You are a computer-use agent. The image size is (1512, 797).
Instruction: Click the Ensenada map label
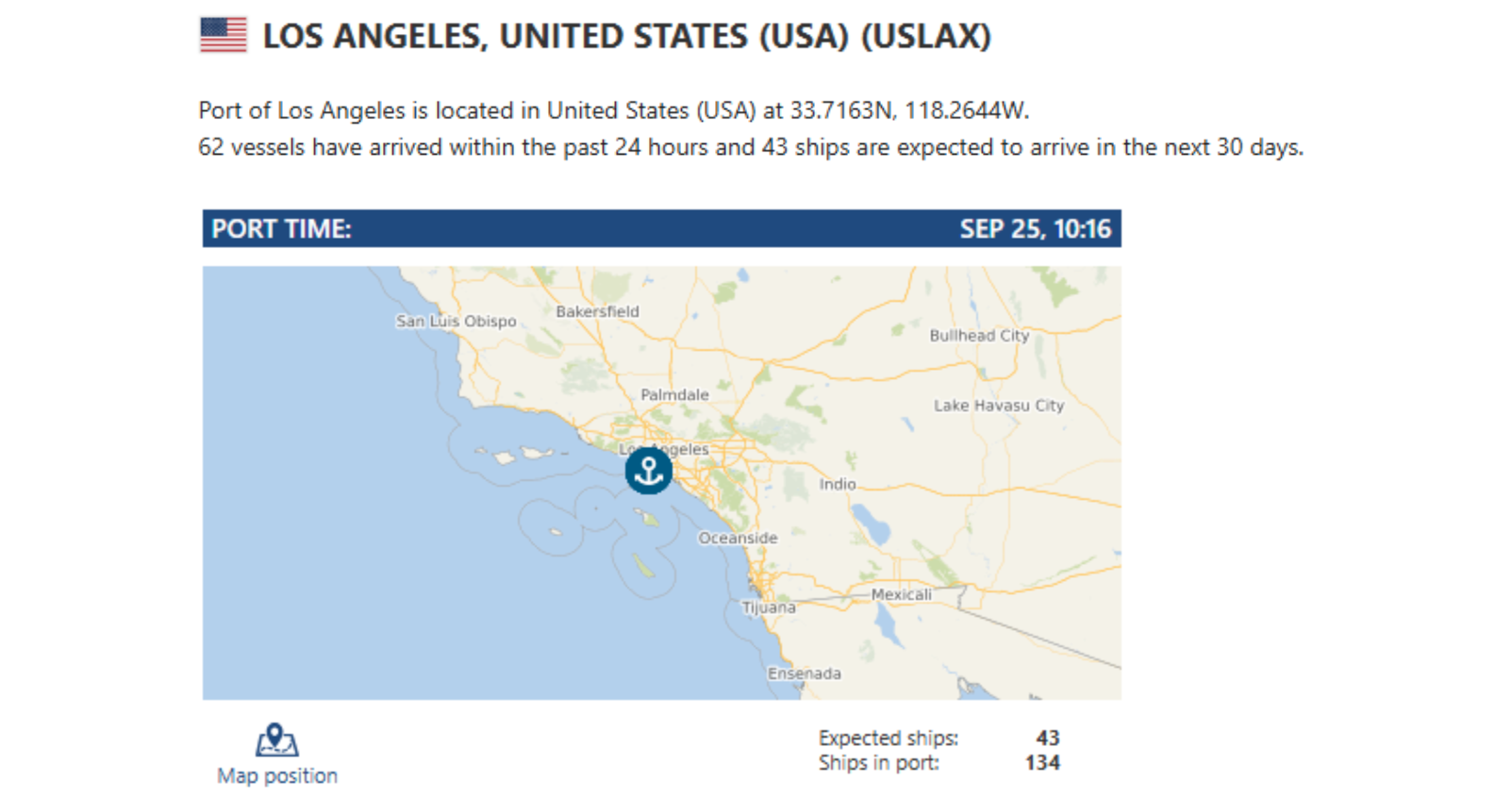(x=804, y=673)
